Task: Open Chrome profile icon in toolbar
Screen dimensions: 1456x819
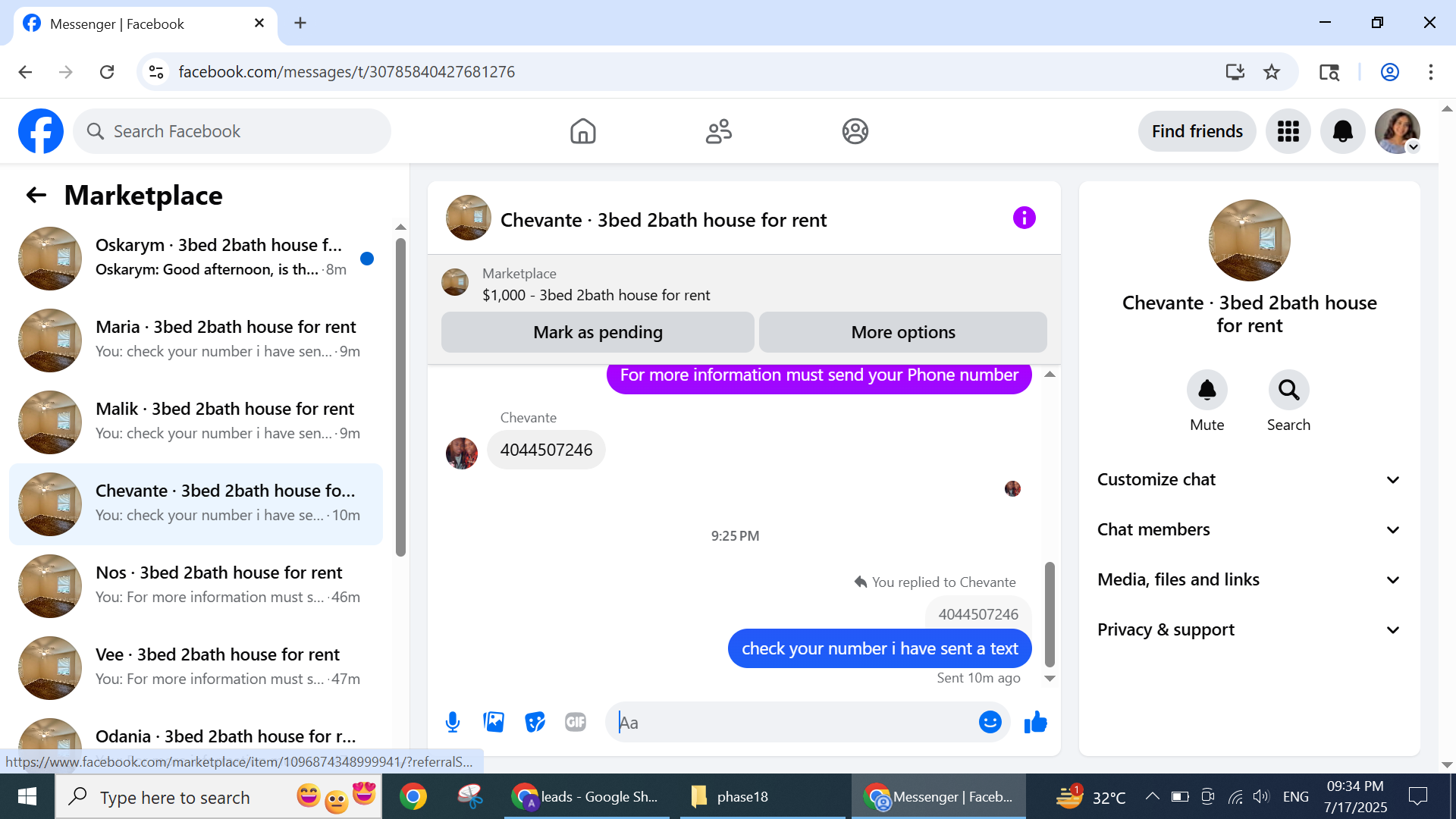Action: tap(1390, 72)
